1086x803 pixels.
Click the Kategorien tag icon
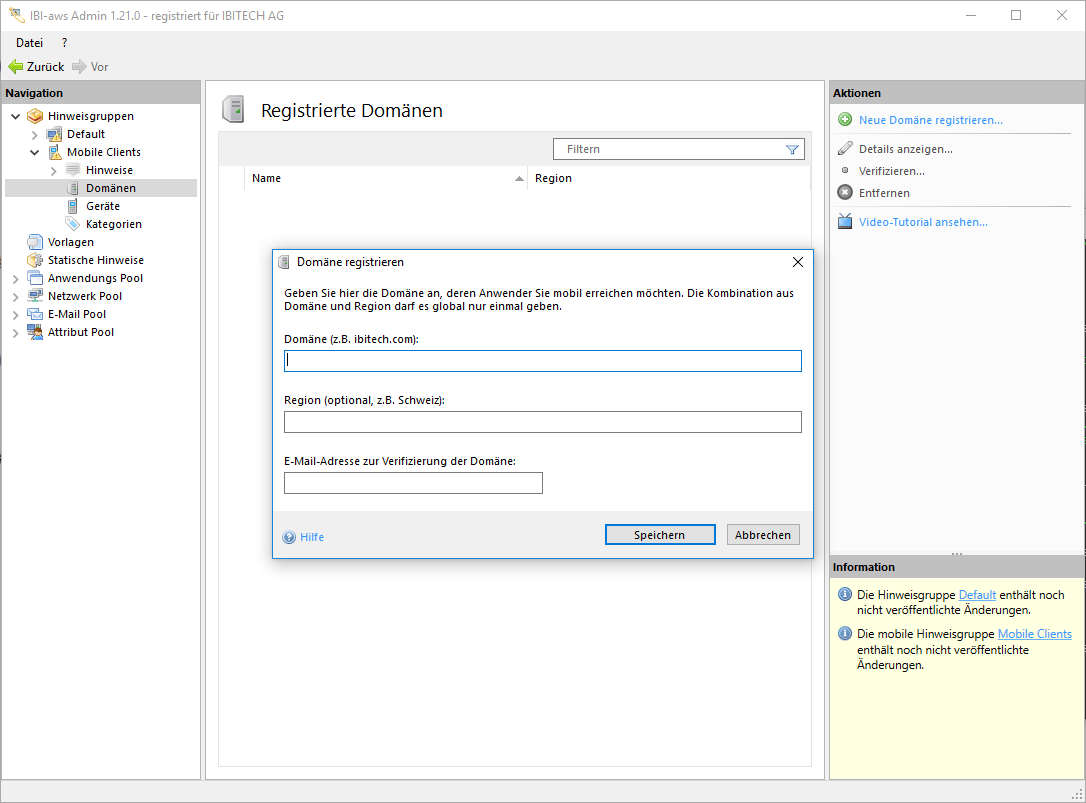pyautogui.click(x=73, y=224)
